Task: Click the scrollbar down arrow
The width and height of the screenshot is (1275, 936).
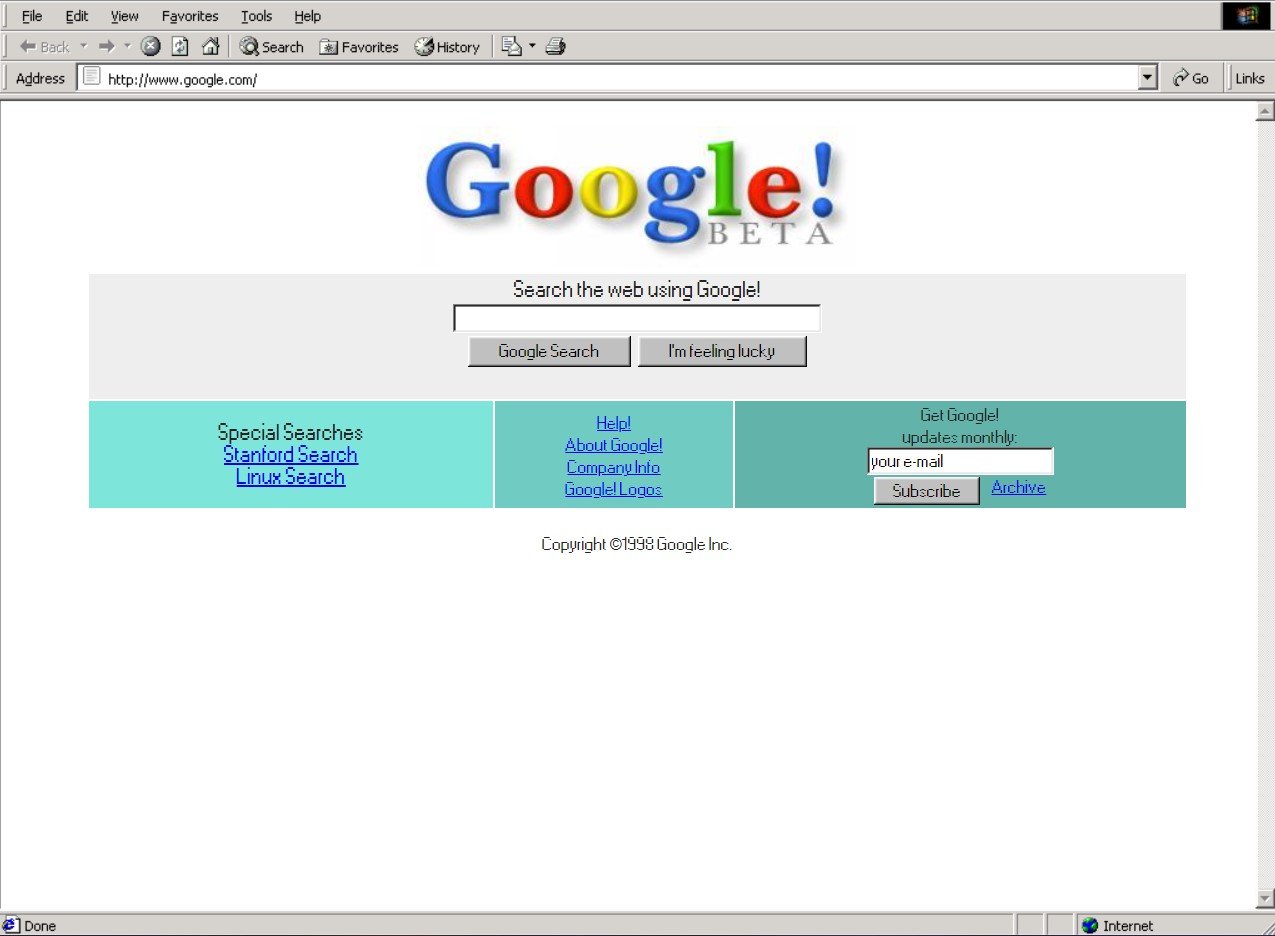Action: pos(1265,899)
